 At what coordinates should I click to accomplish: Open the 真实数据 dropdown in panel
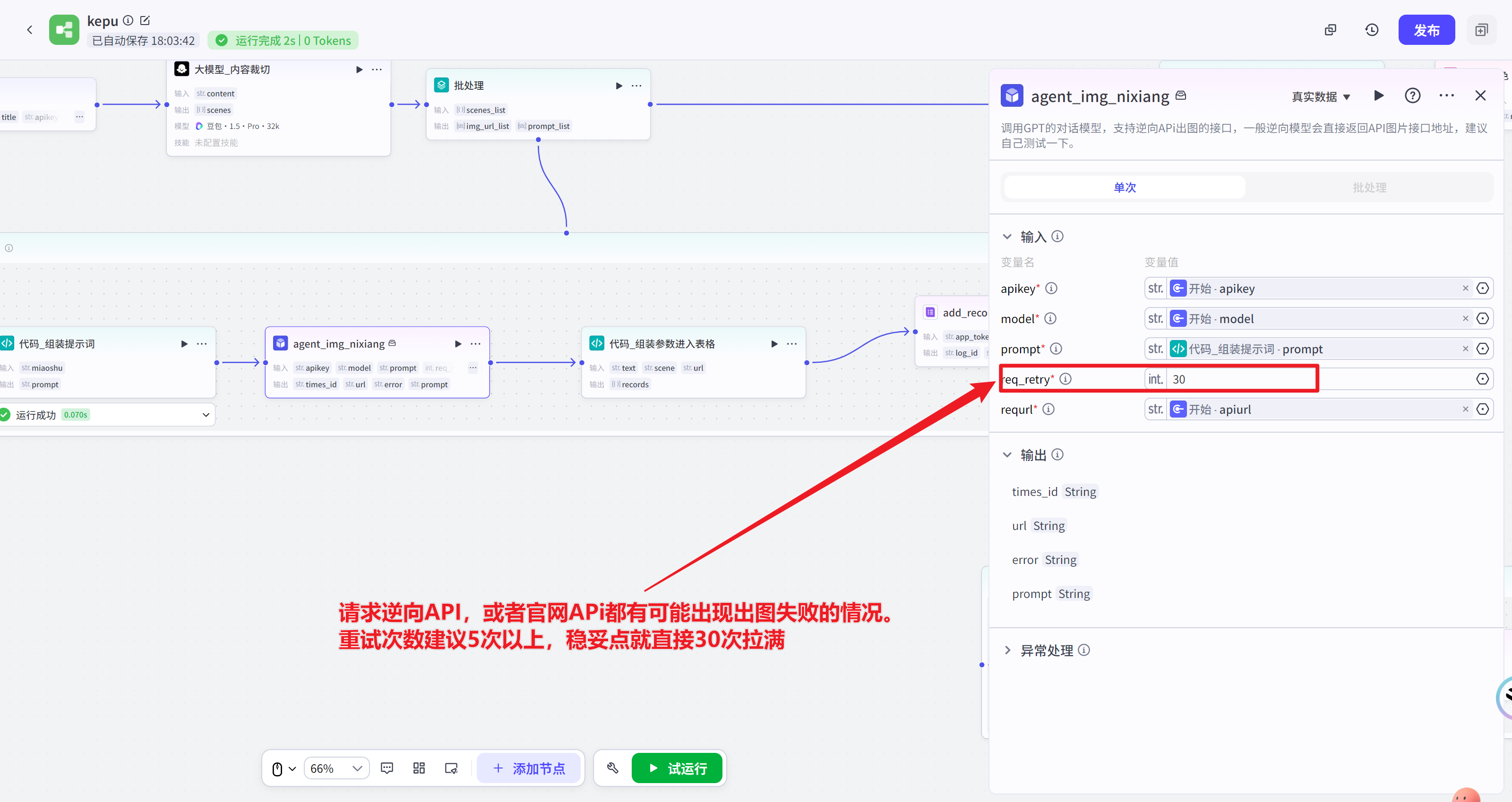1321,97
